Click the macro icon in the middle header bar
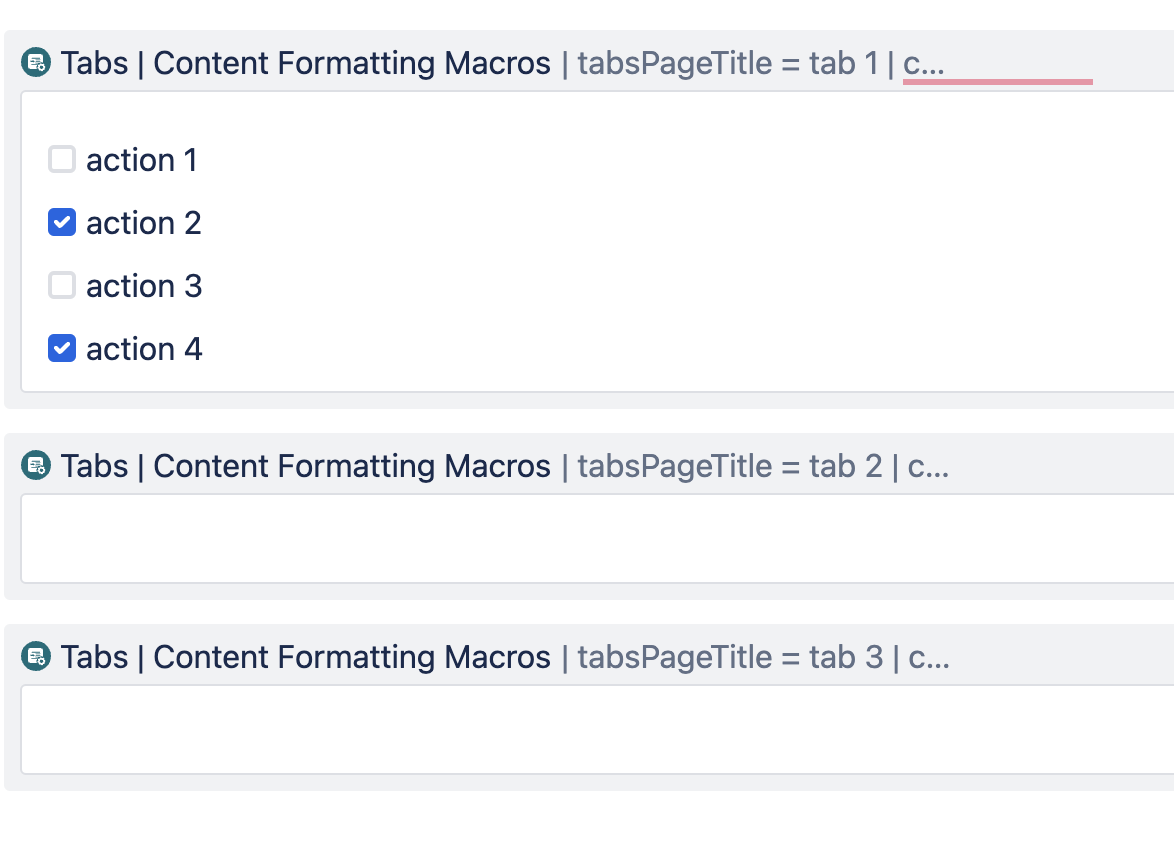Screen dimensions: 1174x848 tap(35, 465)
